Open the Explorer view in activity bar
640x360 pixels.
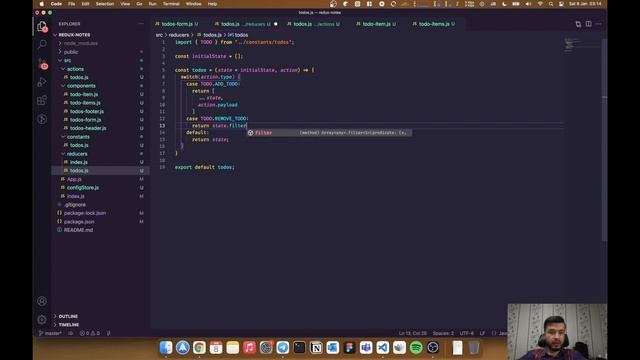tap(42, 27)
